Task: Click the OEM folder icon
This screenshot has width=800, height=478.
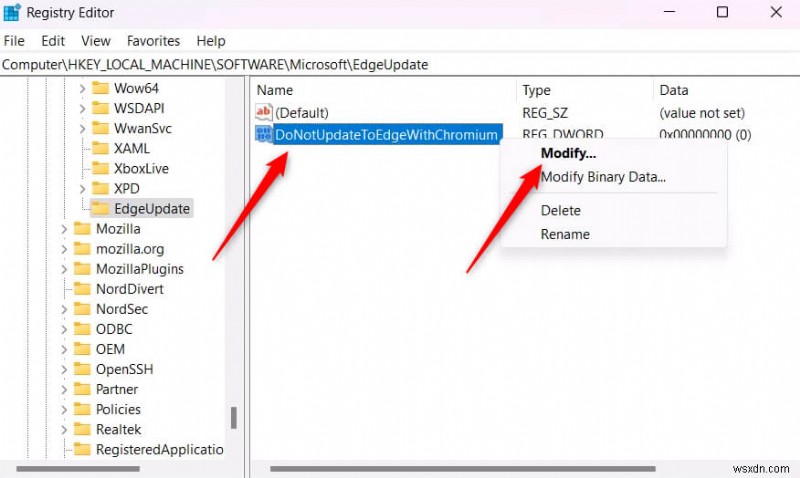Action: click(82, 349)
